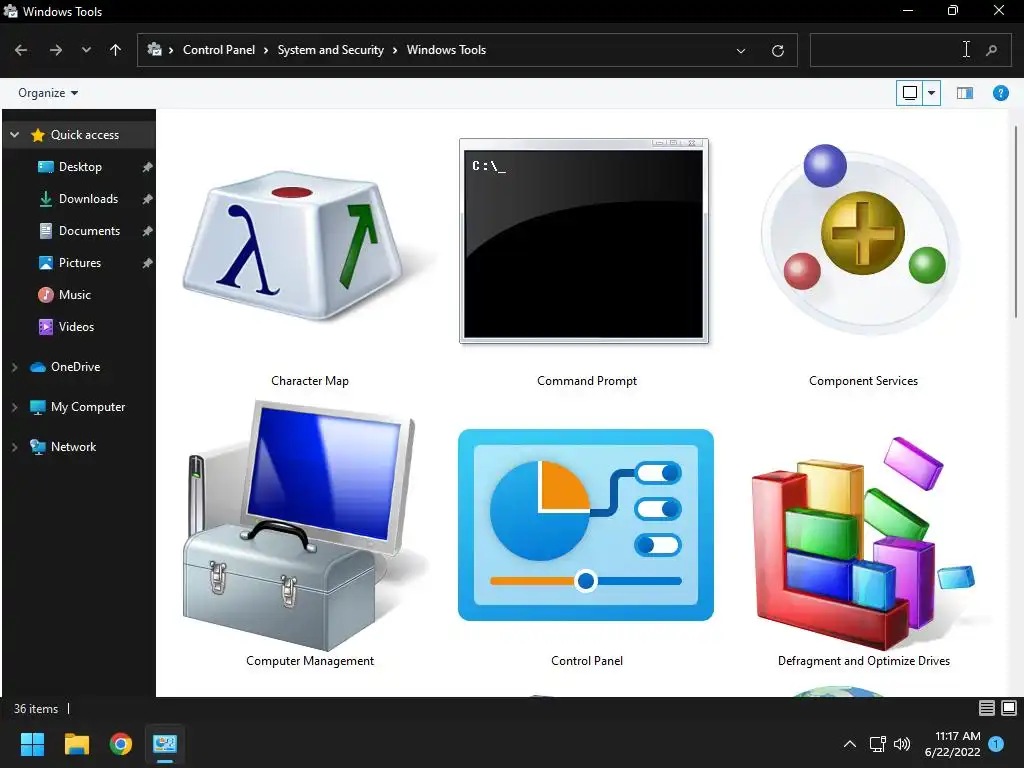This screenshot has width=1024, height=768.
Task: Click the Windows Tools breadcrumb
Action: (446, 50)
